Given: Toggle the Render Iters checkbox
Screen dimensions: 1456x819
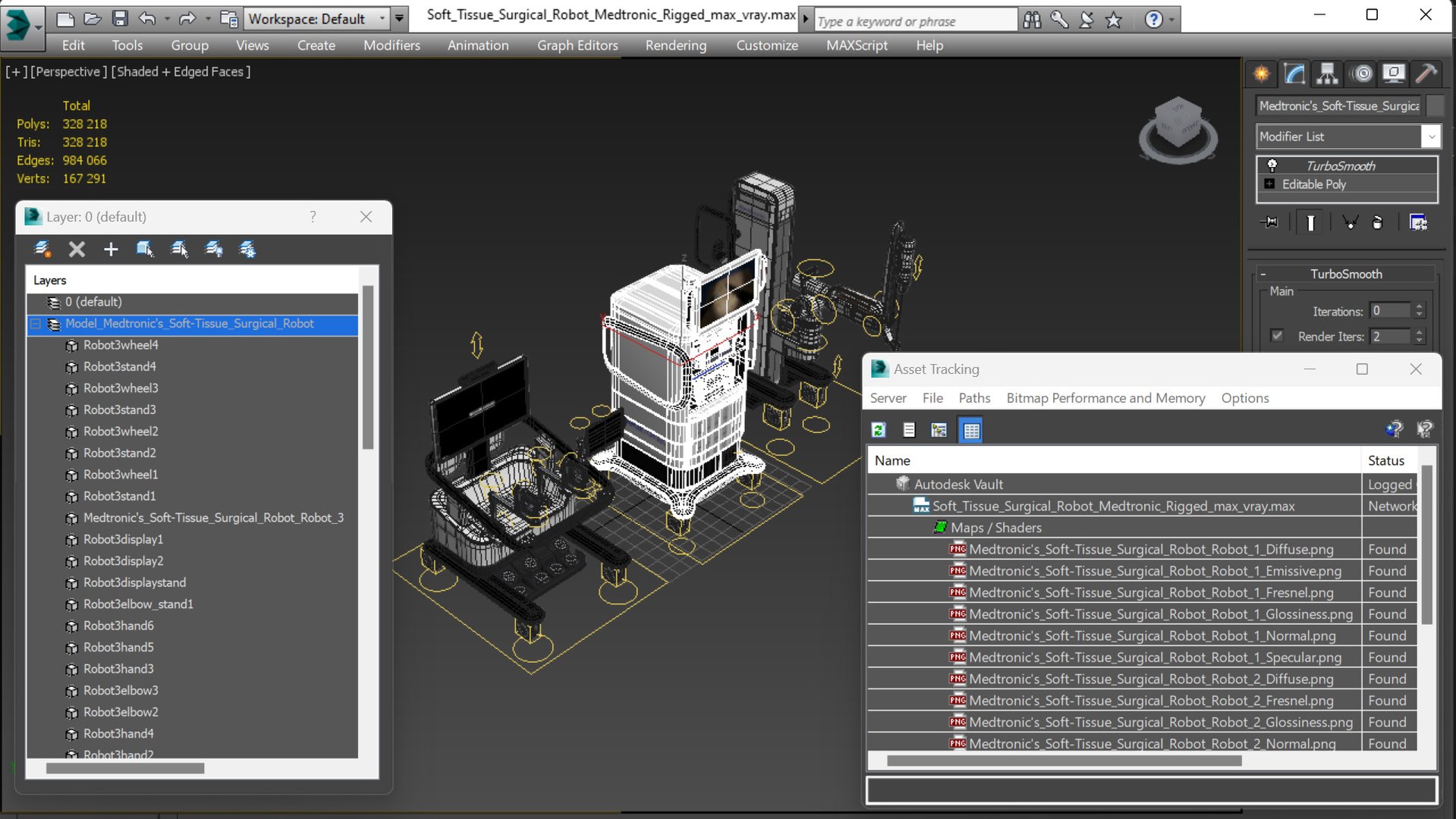Looking at the screenshot, I should [1277, 336].
